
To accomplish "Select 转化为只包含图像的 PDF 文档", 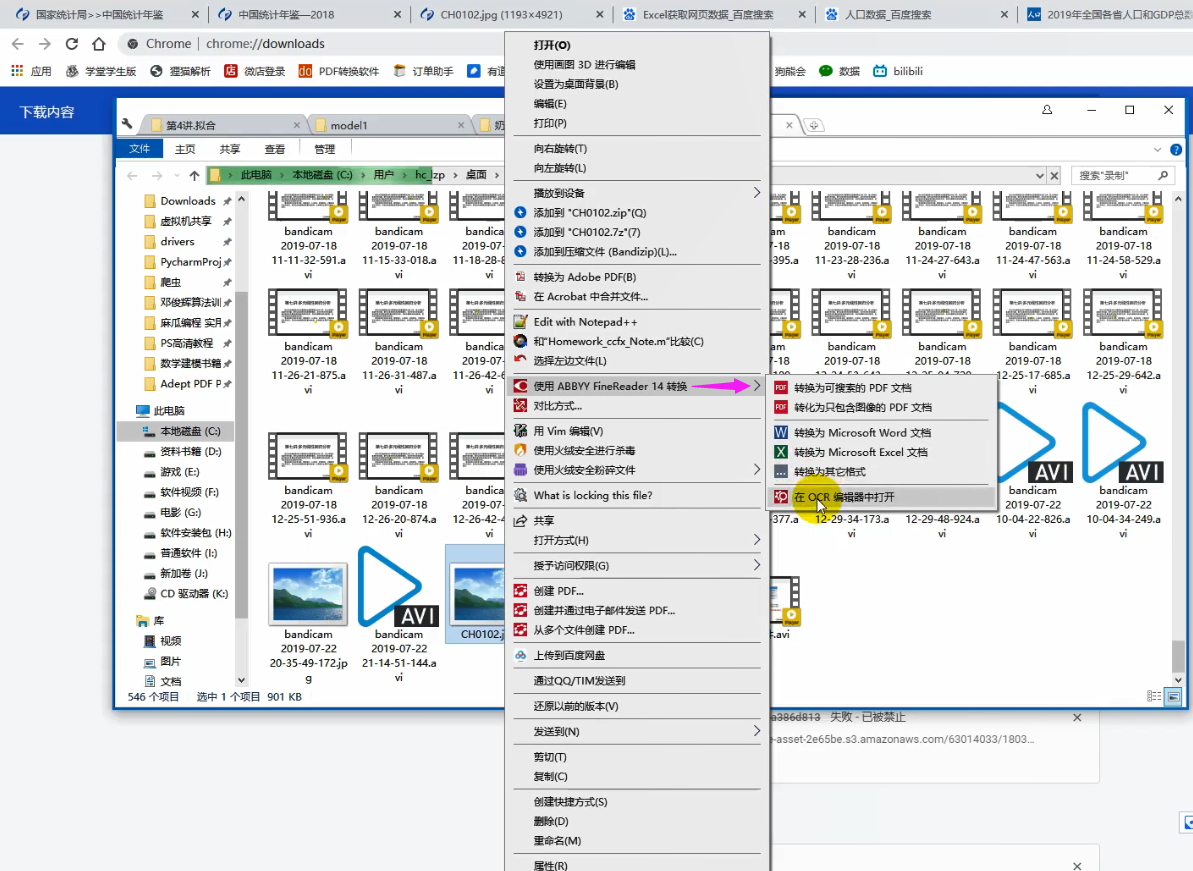I will pos(863,407).
